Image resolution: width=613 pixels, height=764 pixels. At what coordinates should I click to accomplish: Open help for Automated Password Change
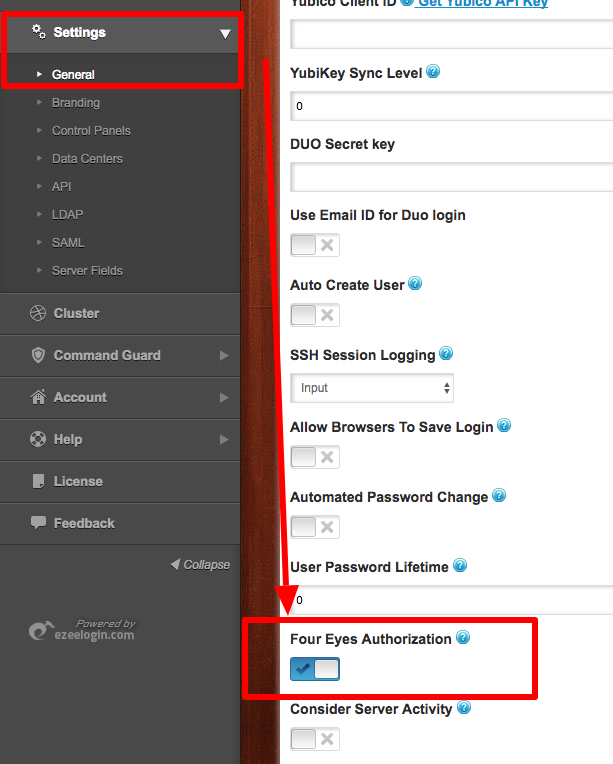point(499,496)
